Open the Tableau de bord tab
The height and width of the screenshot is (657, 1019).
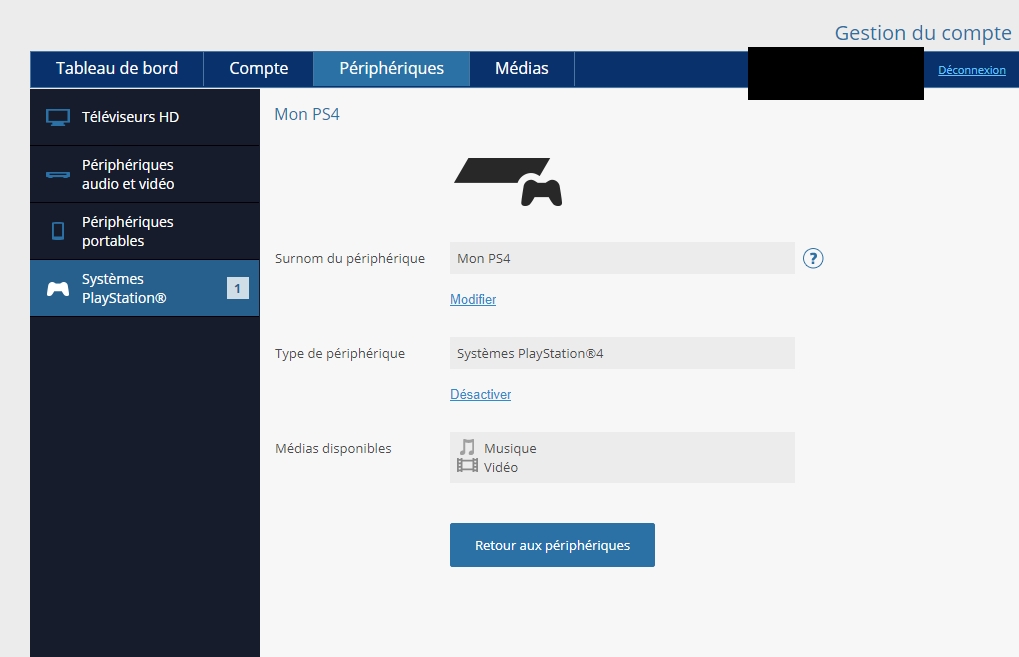(x=117, y=69)
